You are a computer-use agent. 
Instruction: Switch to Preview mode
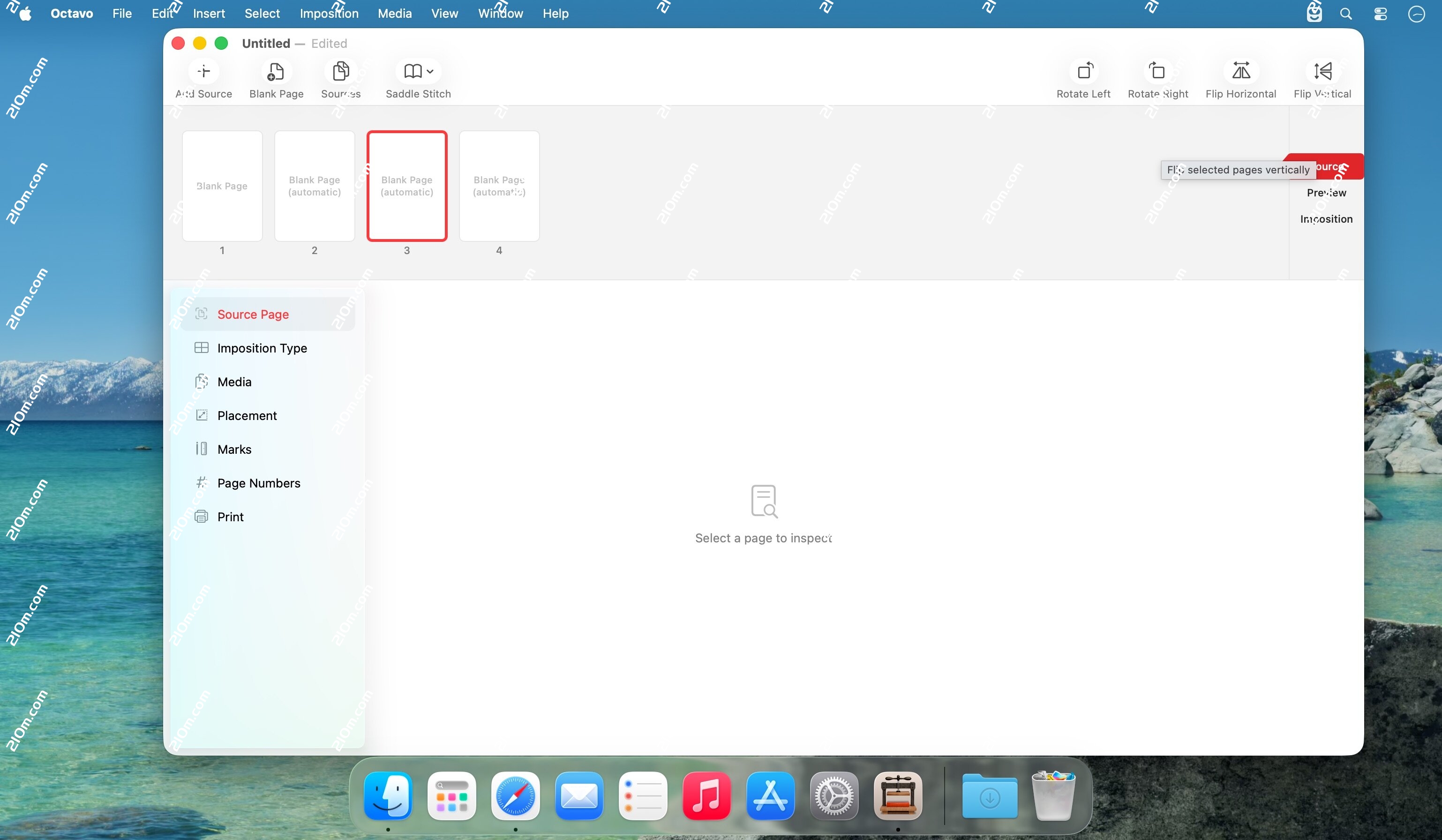1326,192
